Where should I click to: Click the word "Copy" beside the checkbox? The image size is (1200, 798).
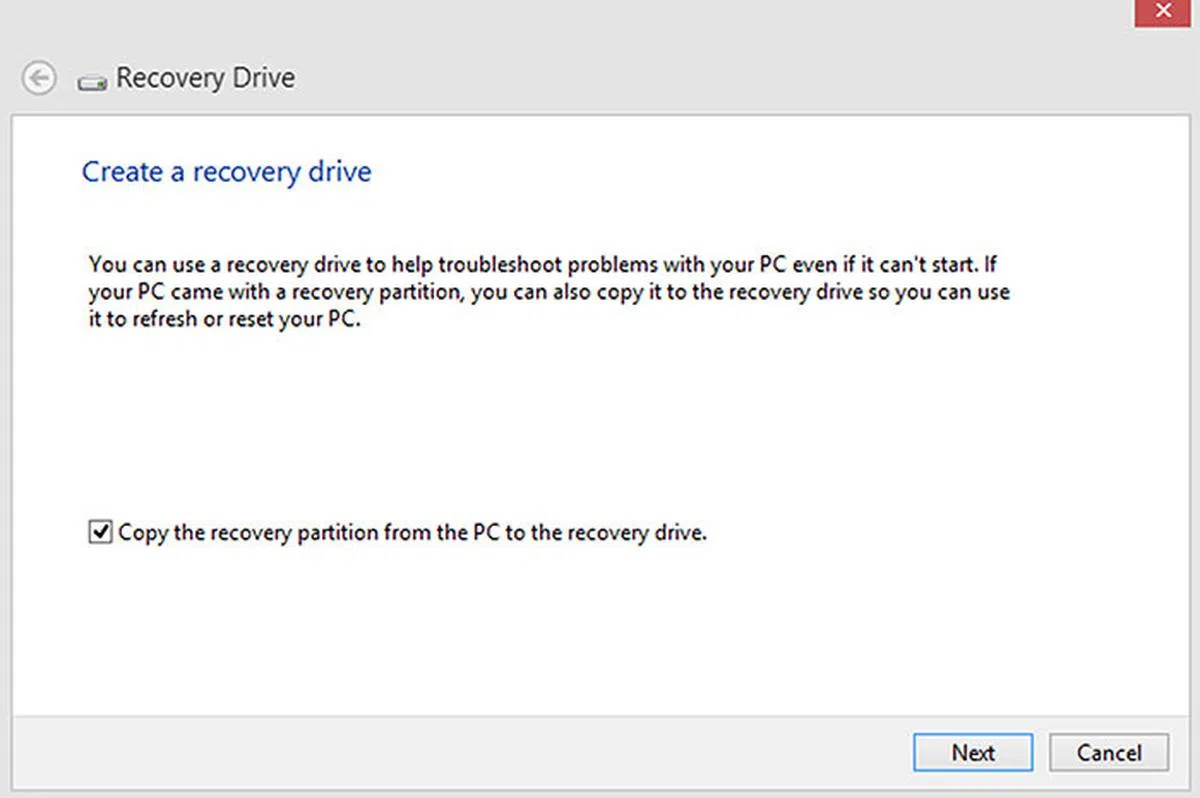coord(143,533)
